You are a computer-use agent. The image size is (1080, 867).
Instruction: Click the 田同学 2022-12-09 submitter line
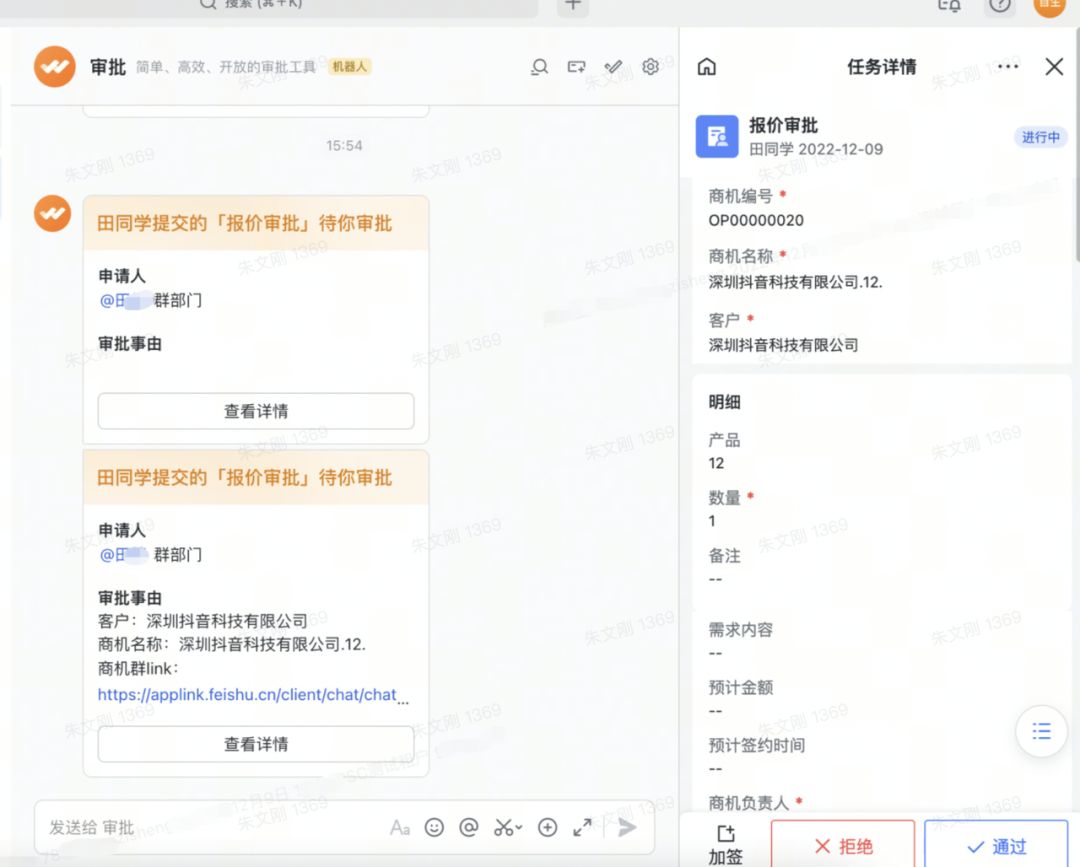pos(816,149)
